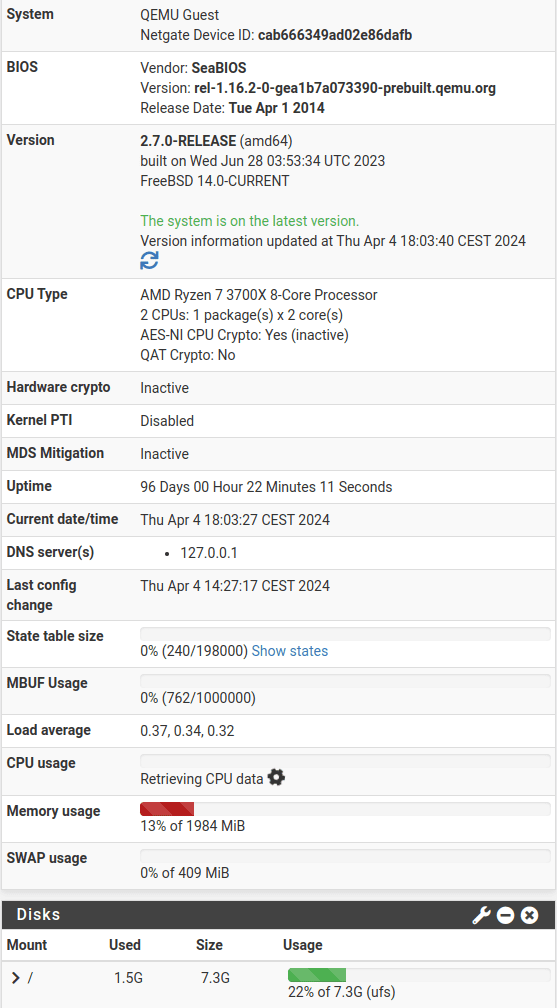Click the Memory usage progress bar

point(345,809)
